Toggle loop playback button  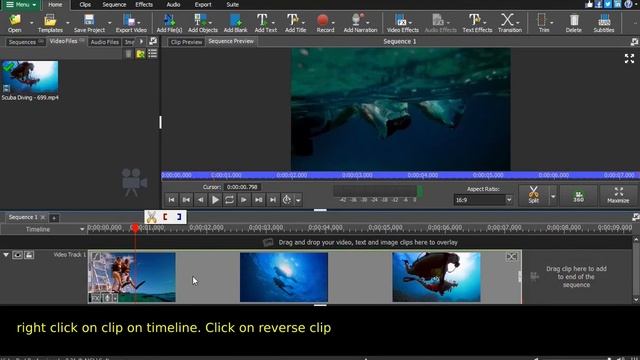tap(229, 200)
